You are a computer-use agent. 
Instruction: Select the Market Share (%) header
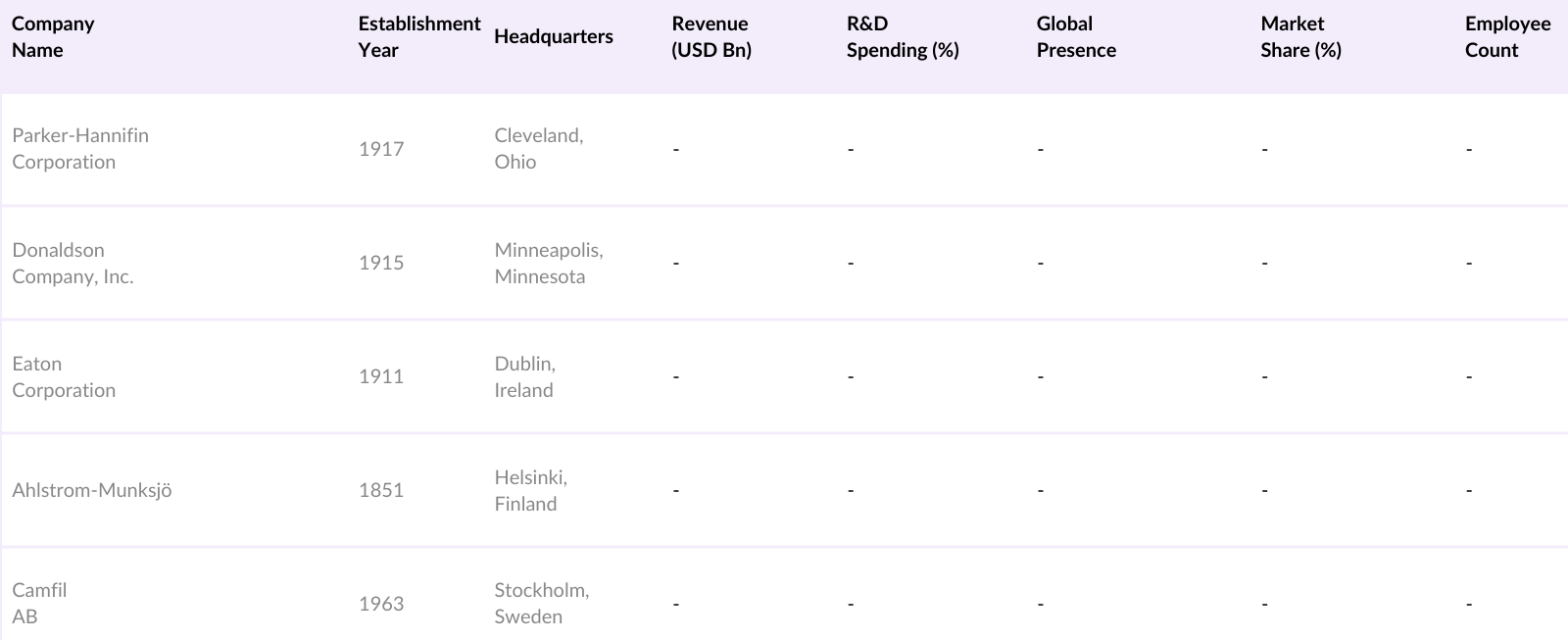(x=1300, y=37)
